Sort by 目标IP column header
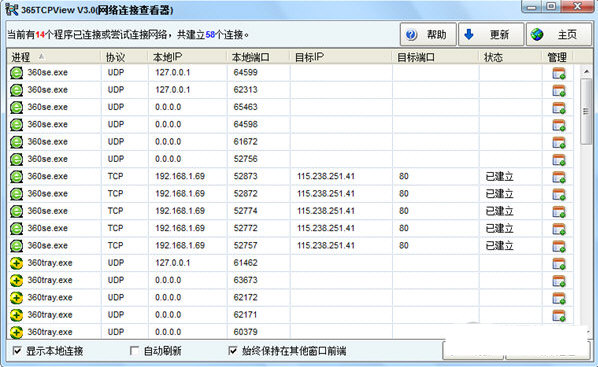Screen dimensions: 598x367 (x=341, y=57)
